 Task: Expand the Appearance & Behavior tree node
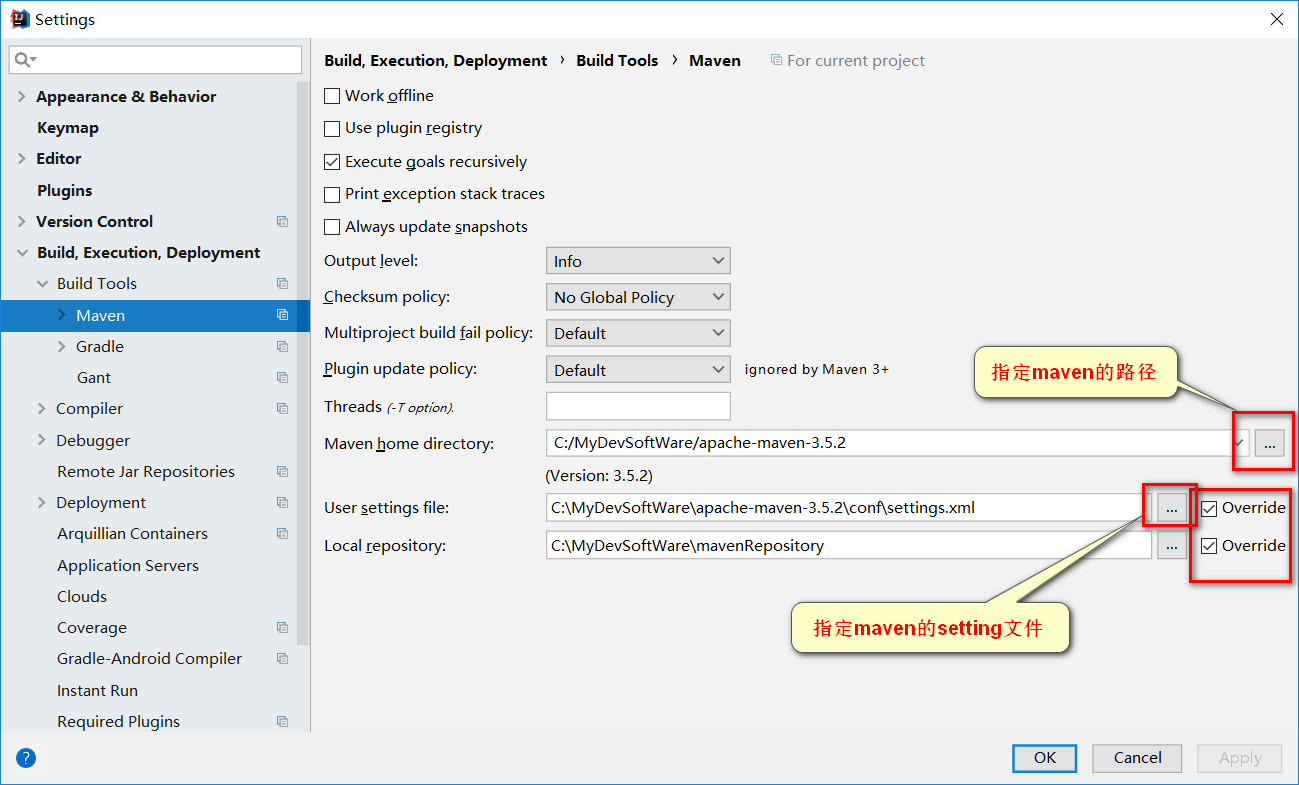click(x=22, y=97)
